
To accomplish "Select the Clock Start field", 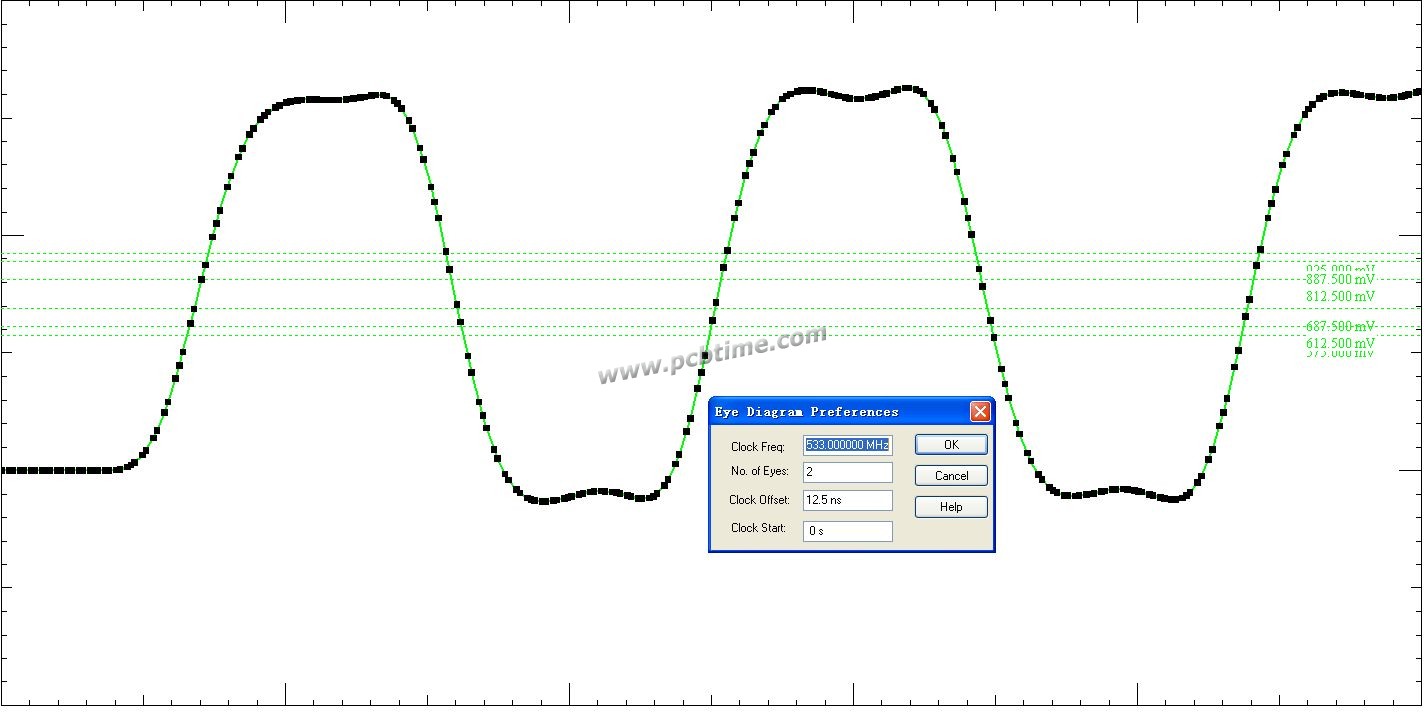I will (848, 531).
